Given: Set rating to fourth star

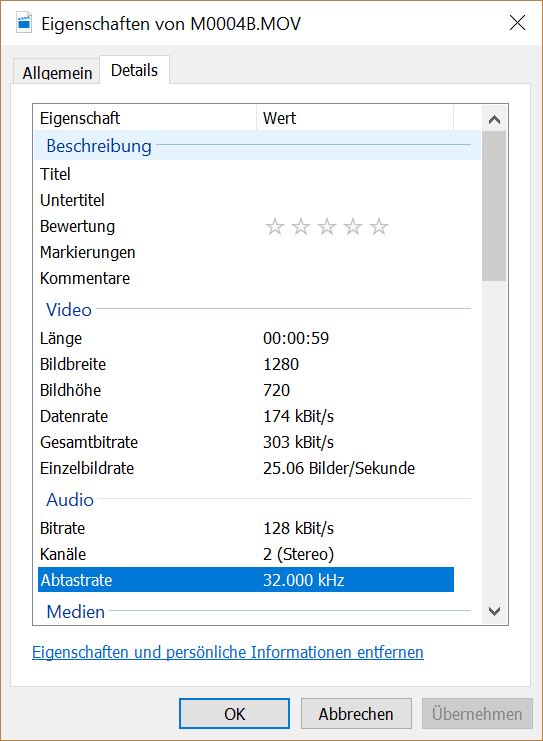Looking at the screenshot, I should pyautogui.click(x=353, y=227).
